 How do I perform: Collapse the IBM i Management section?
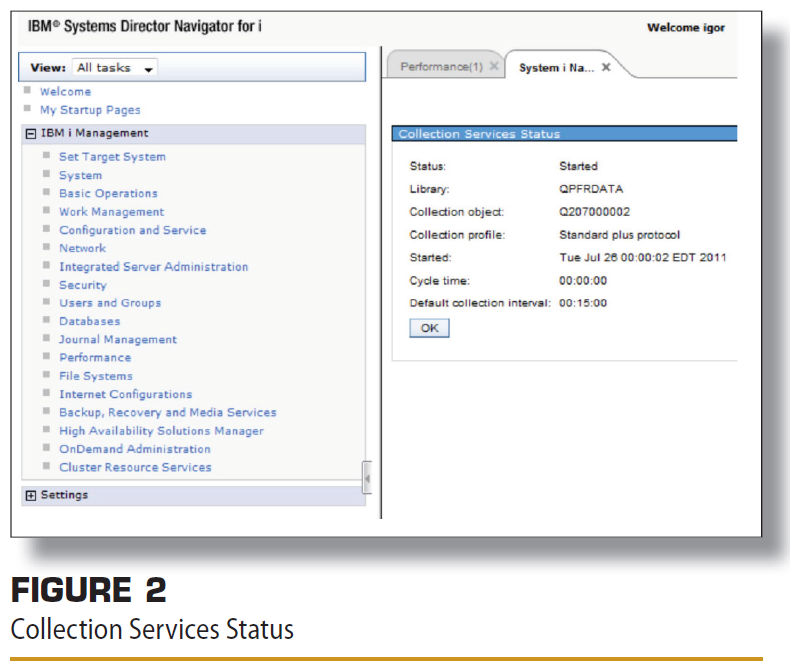tap(31, 133)
